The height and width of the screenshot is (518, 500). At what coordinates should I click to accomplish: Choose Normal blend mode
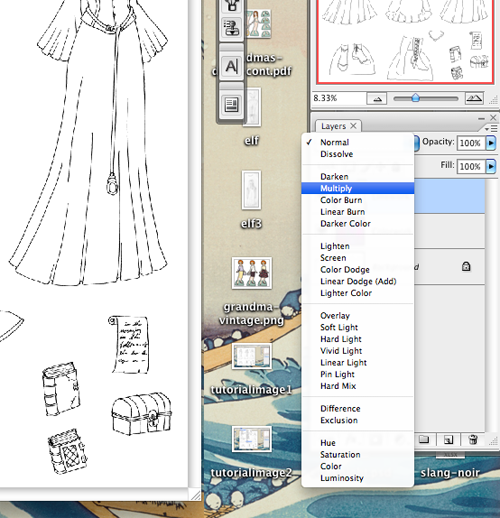coord(357,142)
